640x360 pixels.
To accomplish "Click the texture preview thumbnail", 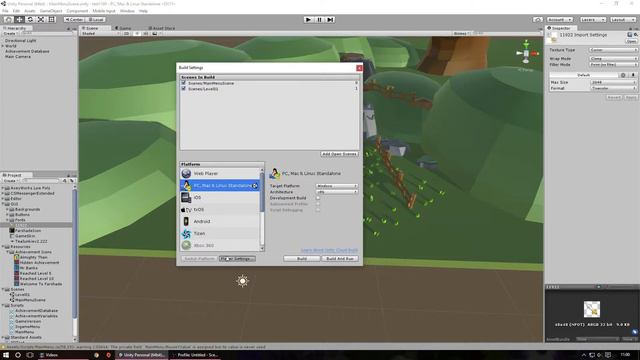I will pos(591,309).
